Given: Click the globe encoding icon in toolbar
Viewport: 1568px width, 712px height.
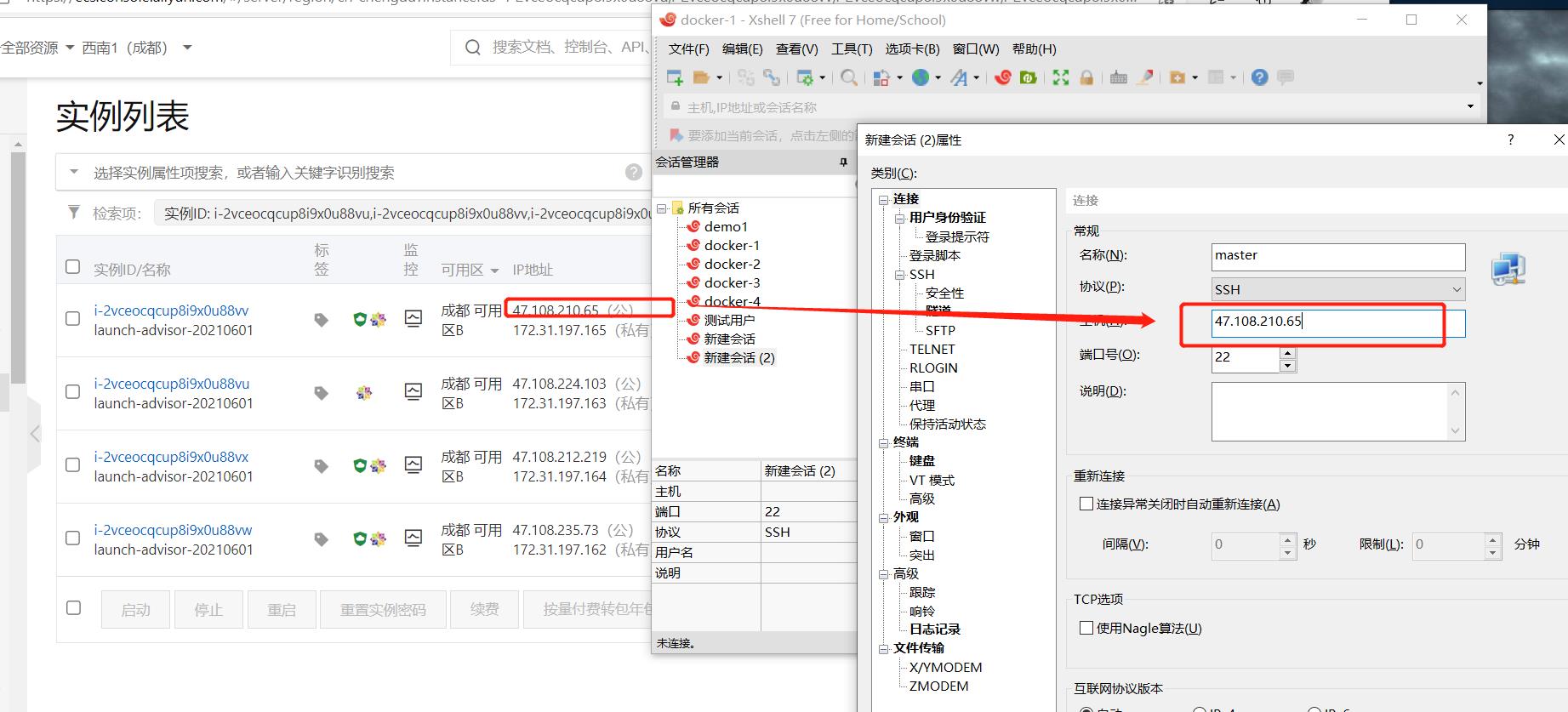Looking at the screenshot, I should pyautogui.click(x=921, y=77).
